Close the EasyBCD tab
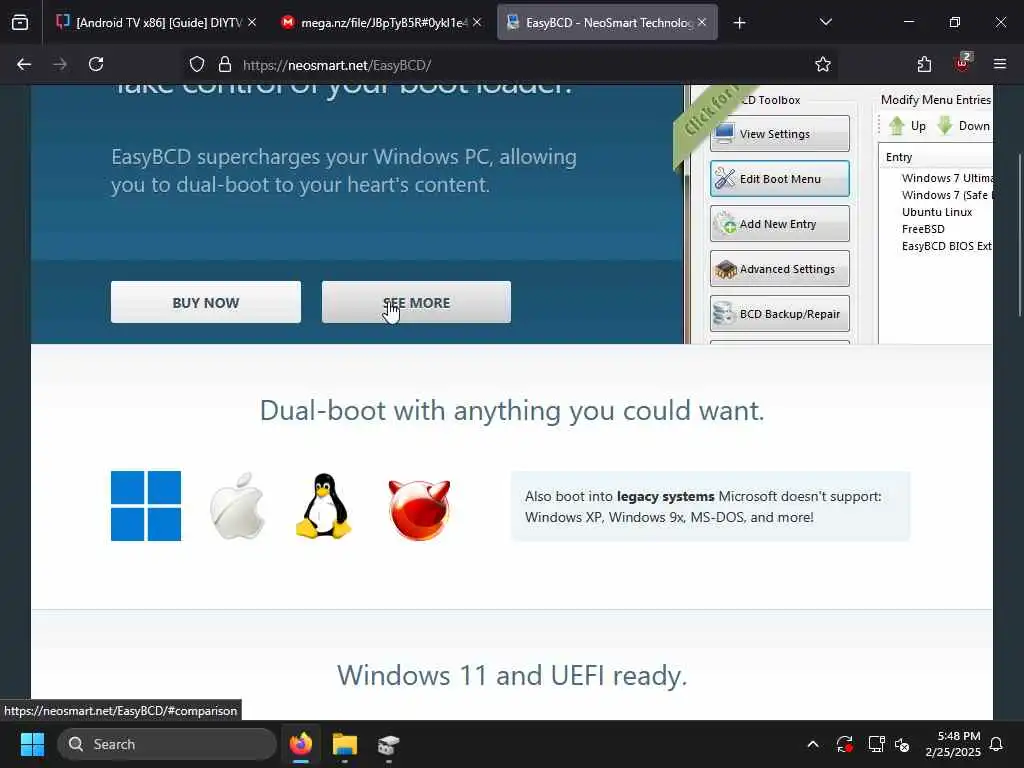 click(x=702, y=23)
